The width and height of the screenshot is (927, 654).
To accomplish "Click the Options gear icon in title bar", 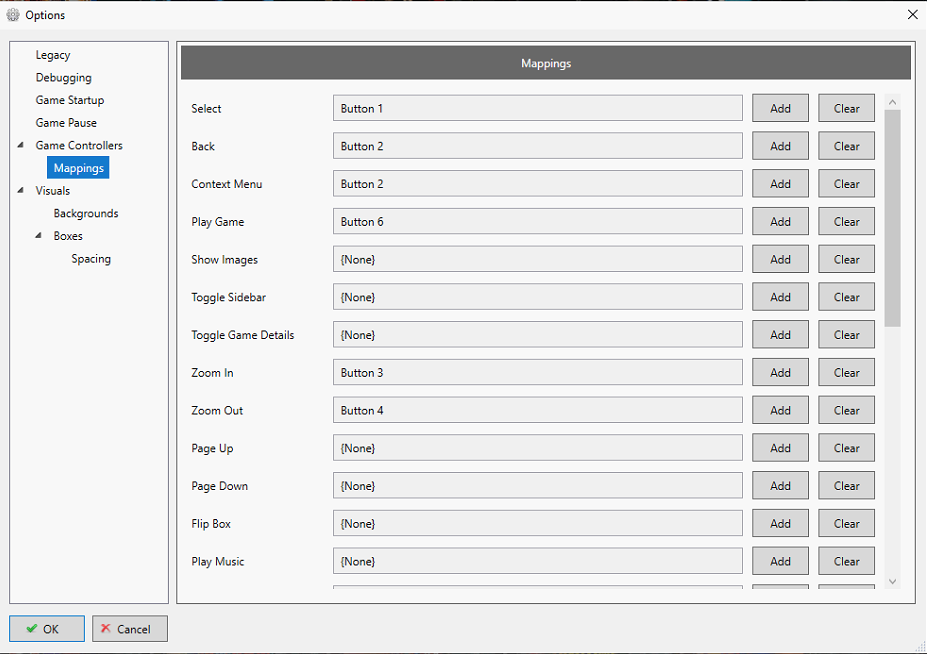I will pyautogui.click(x=13, y=15).
